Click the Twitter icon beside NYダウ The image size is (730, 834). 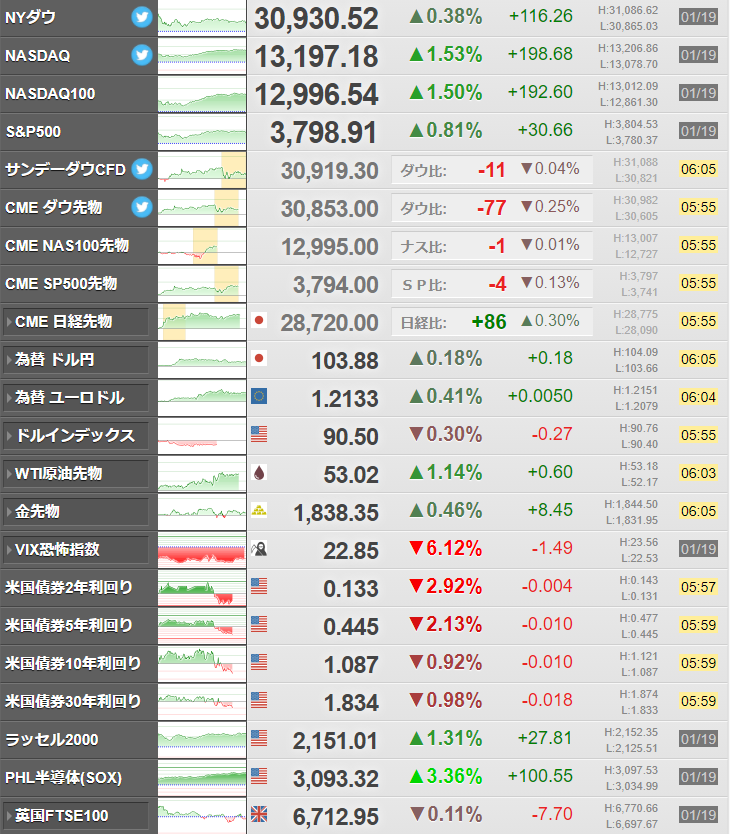click(142, 18)
